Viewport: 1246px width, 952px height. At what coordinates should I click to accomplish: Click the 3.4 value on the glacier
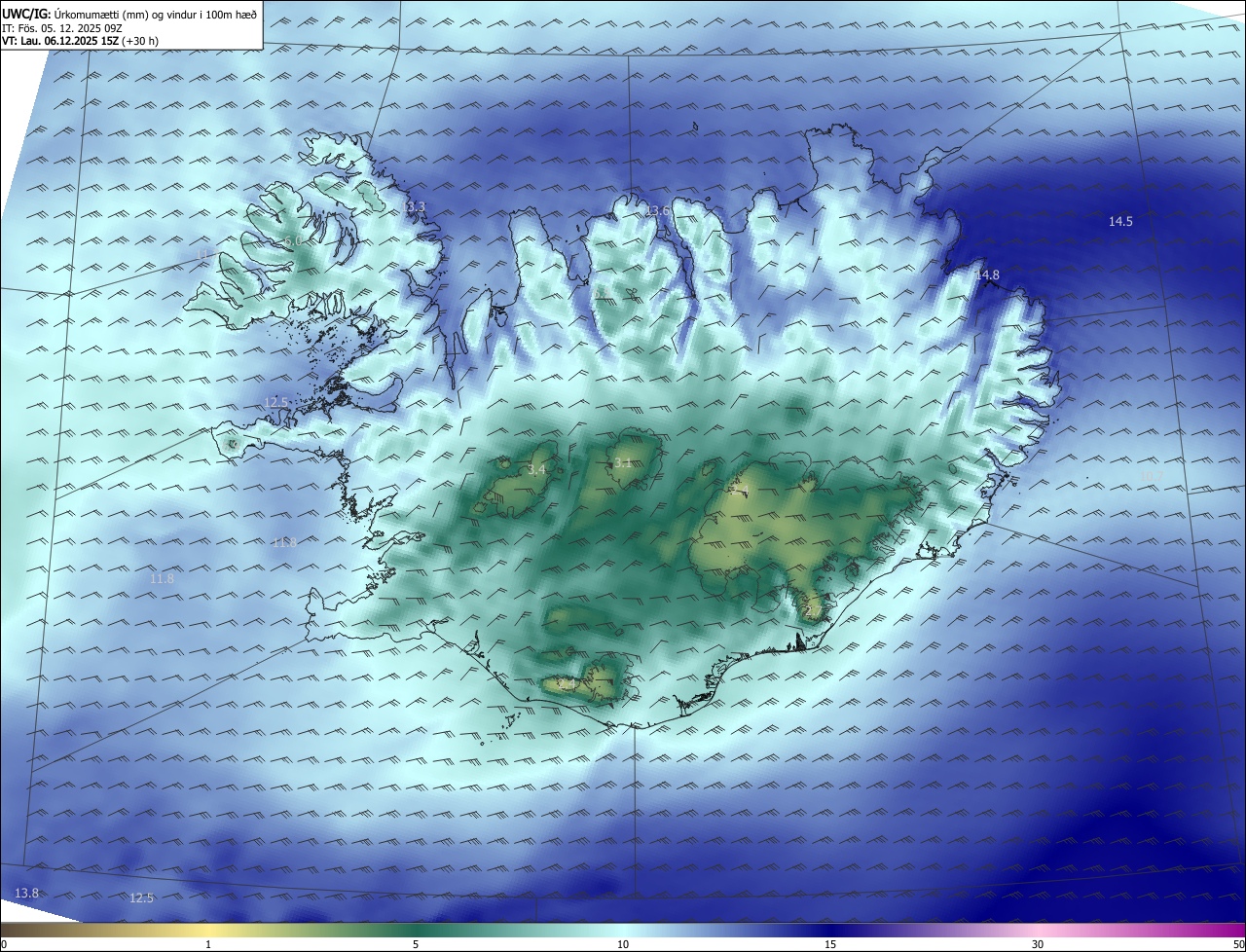click(x=536, y=470)
